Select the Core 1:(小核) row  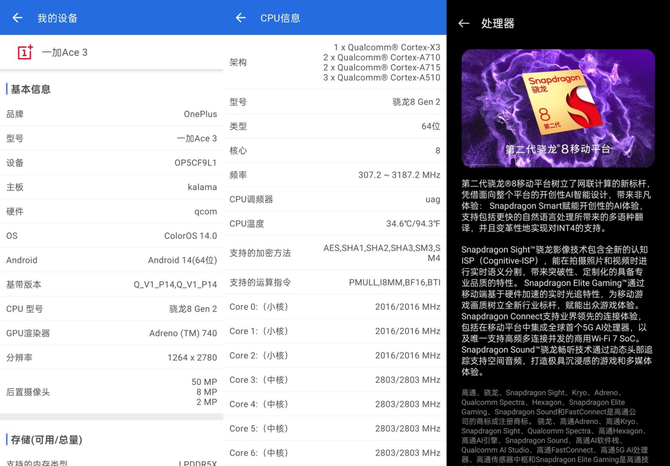click(335, 331)
